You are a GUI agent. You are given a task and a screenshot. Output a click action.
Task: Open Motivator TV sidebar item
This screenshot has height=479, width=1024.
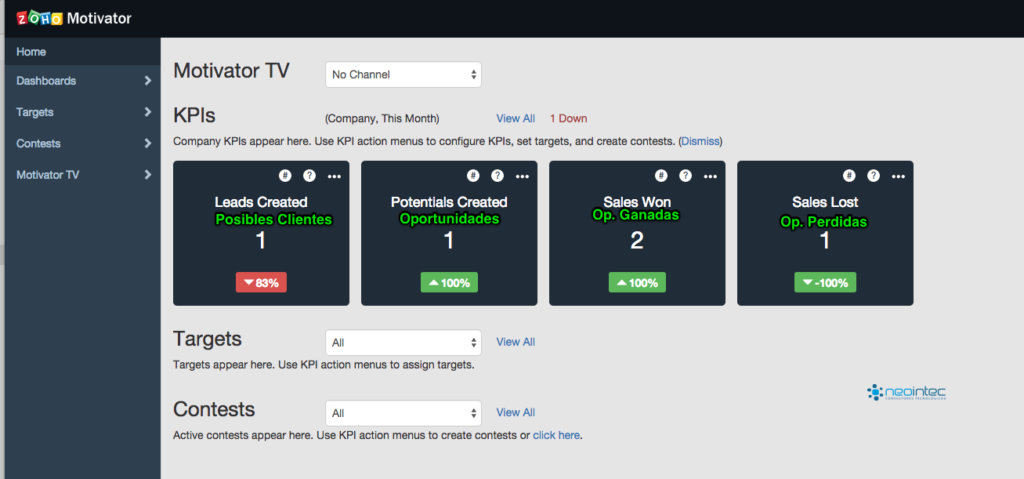point(82,175)
